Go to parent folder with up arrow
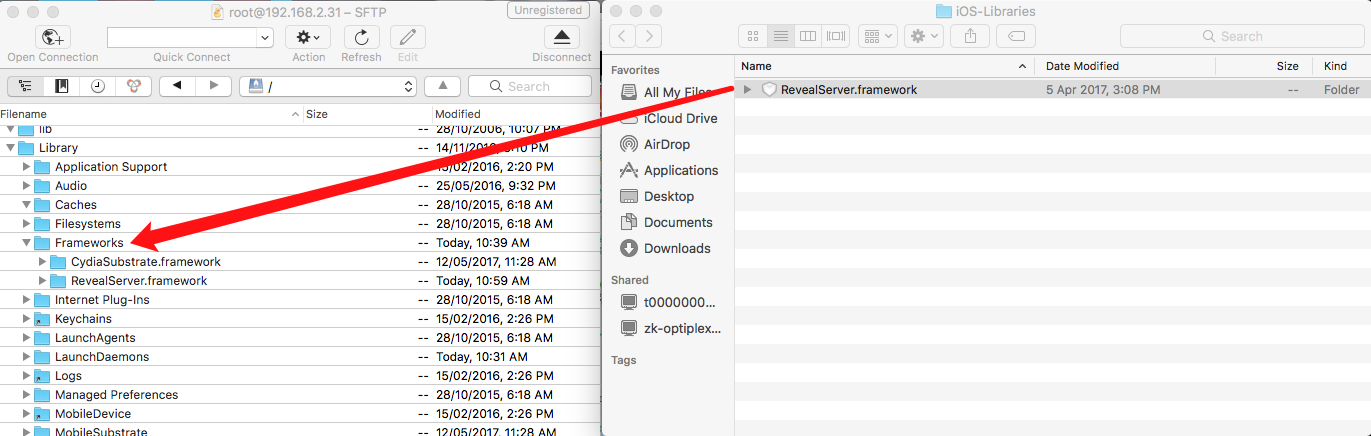This screenshot has height=436, width=1371. 442,86
